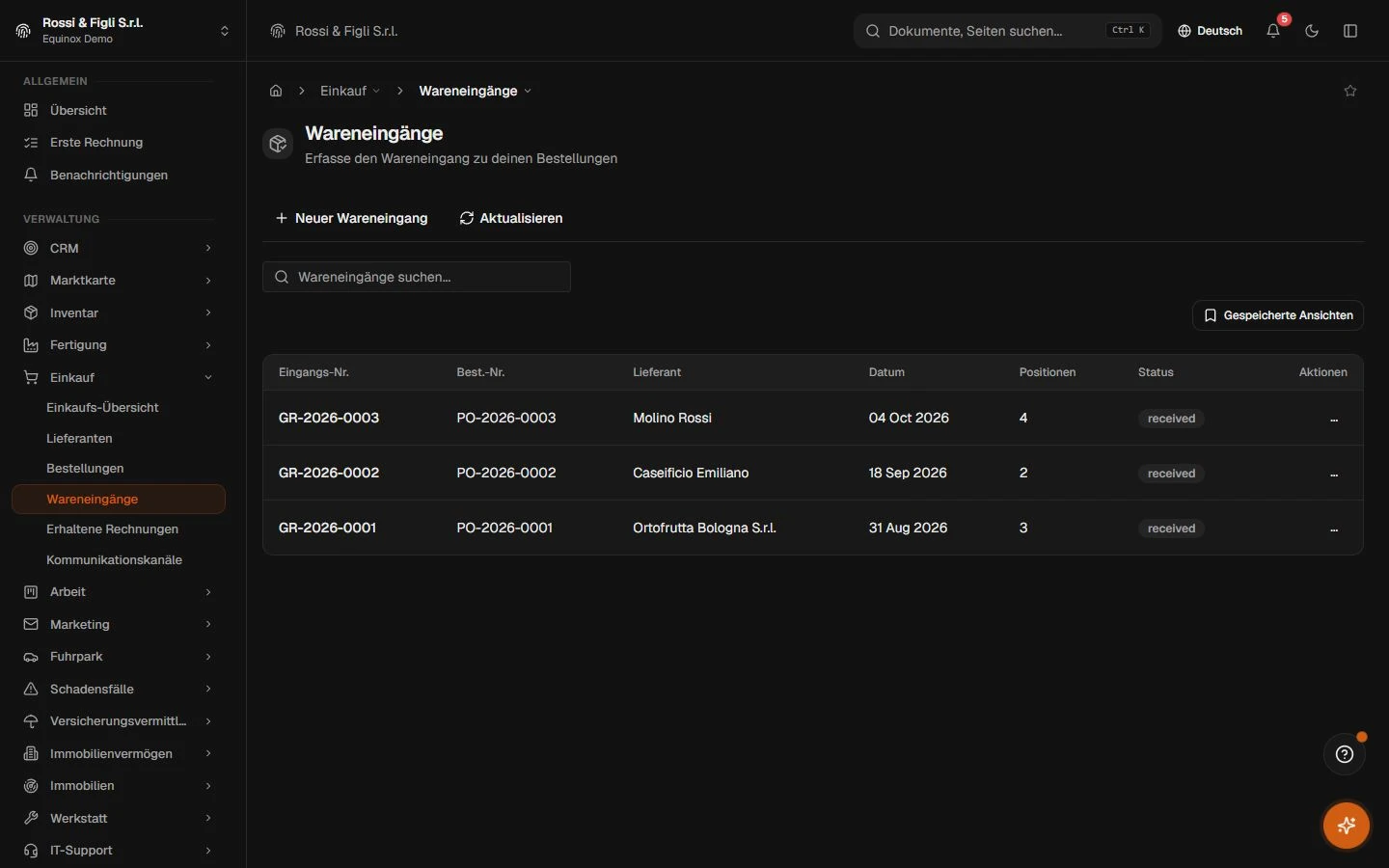The width and height of the screenshot is (1389, 868).
Task: Open receipt GR-2026-0003
Action: pos(329,418)
